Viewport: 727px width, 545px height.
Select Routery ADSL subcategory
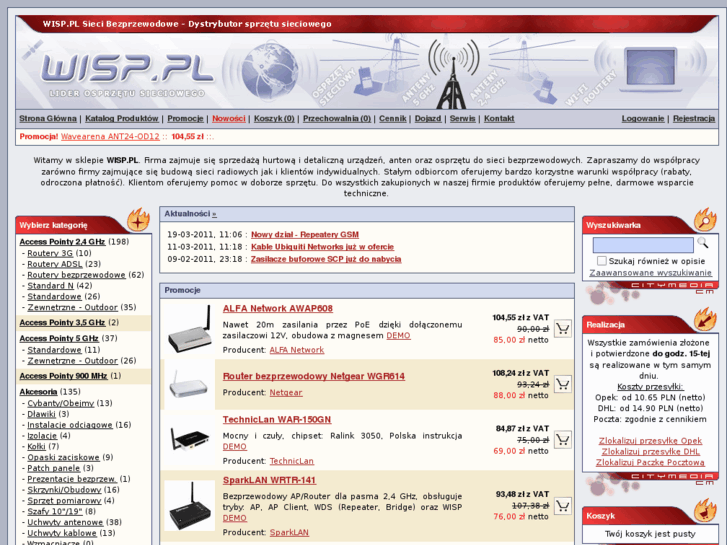coord(55,264)
